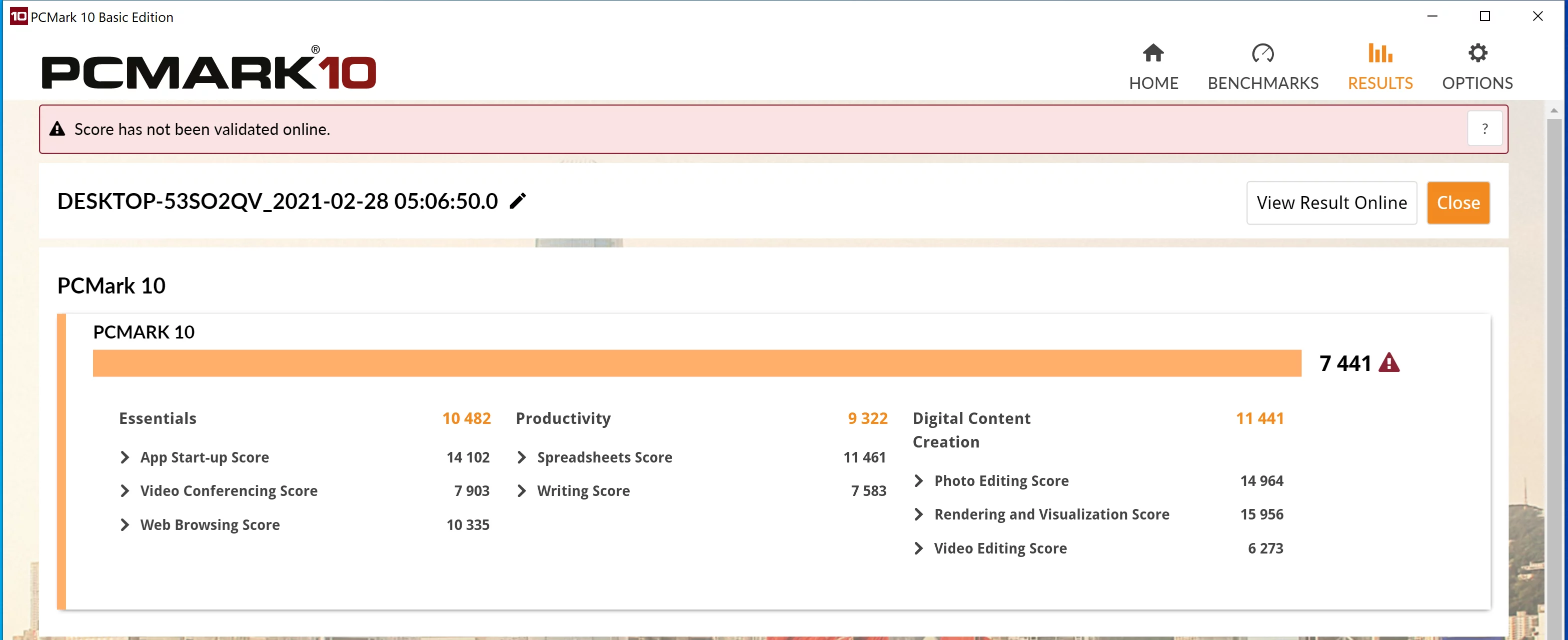
Task: Click the App Start-up value 14 102
Action: 468,457
